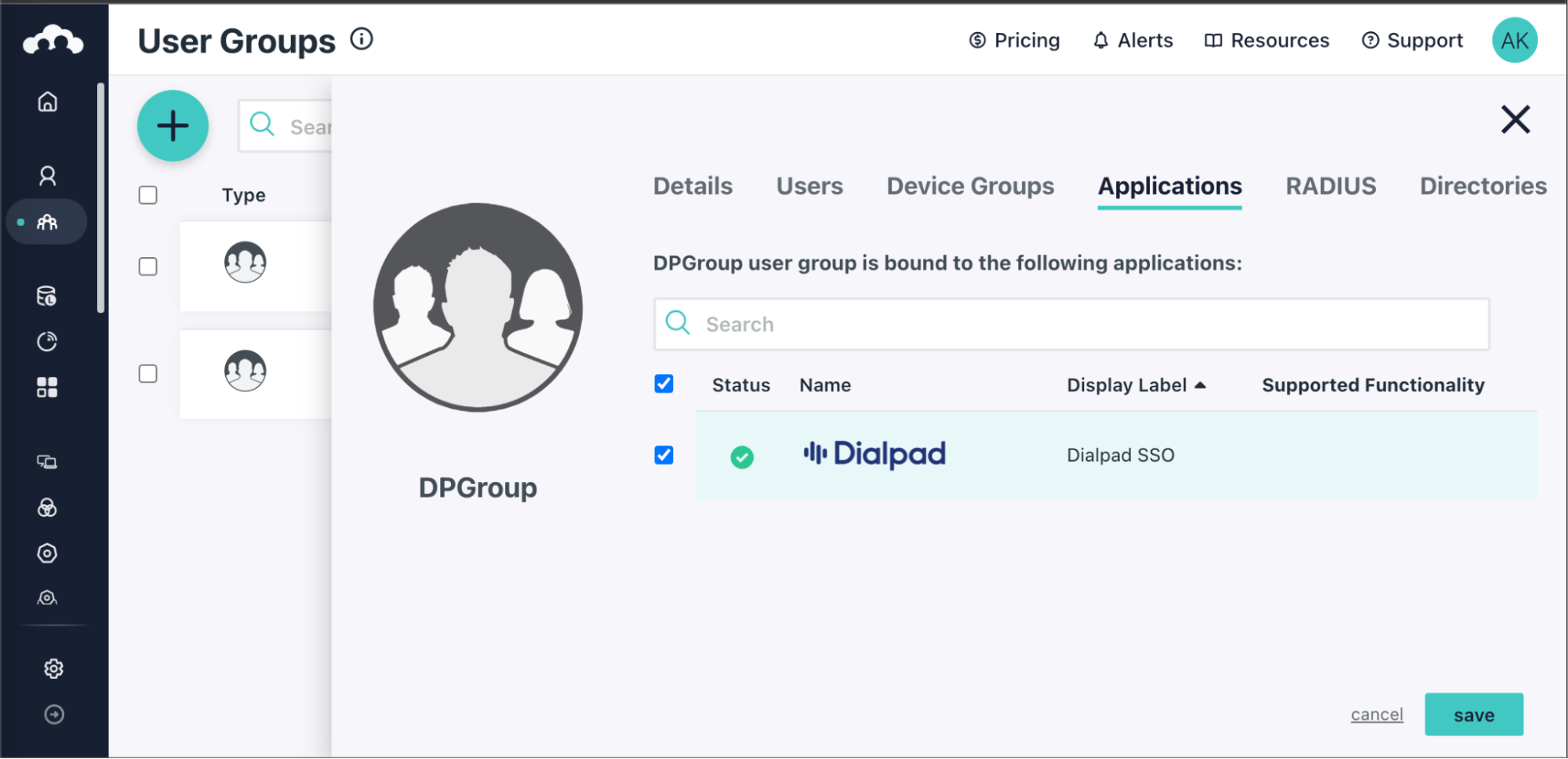Screen dimensions: 1568x759
Task: Click the green plus add group button
Action: point(173,125)
